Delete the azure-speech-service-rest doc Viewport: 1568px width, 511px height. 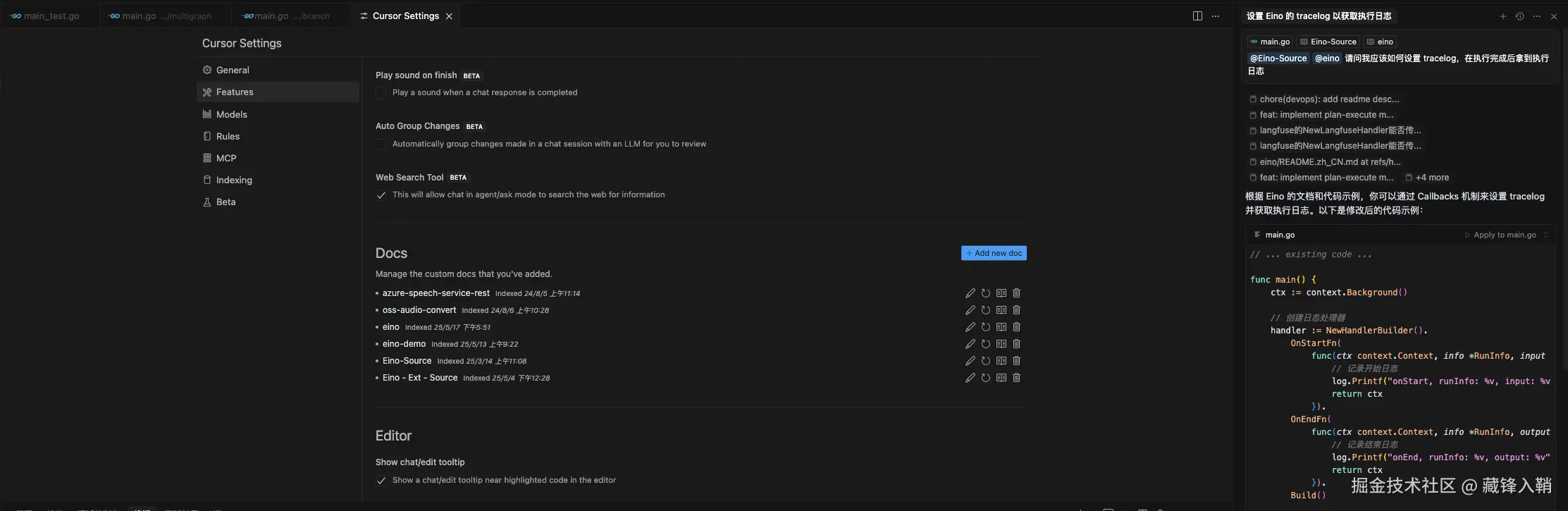point(1016,293)
